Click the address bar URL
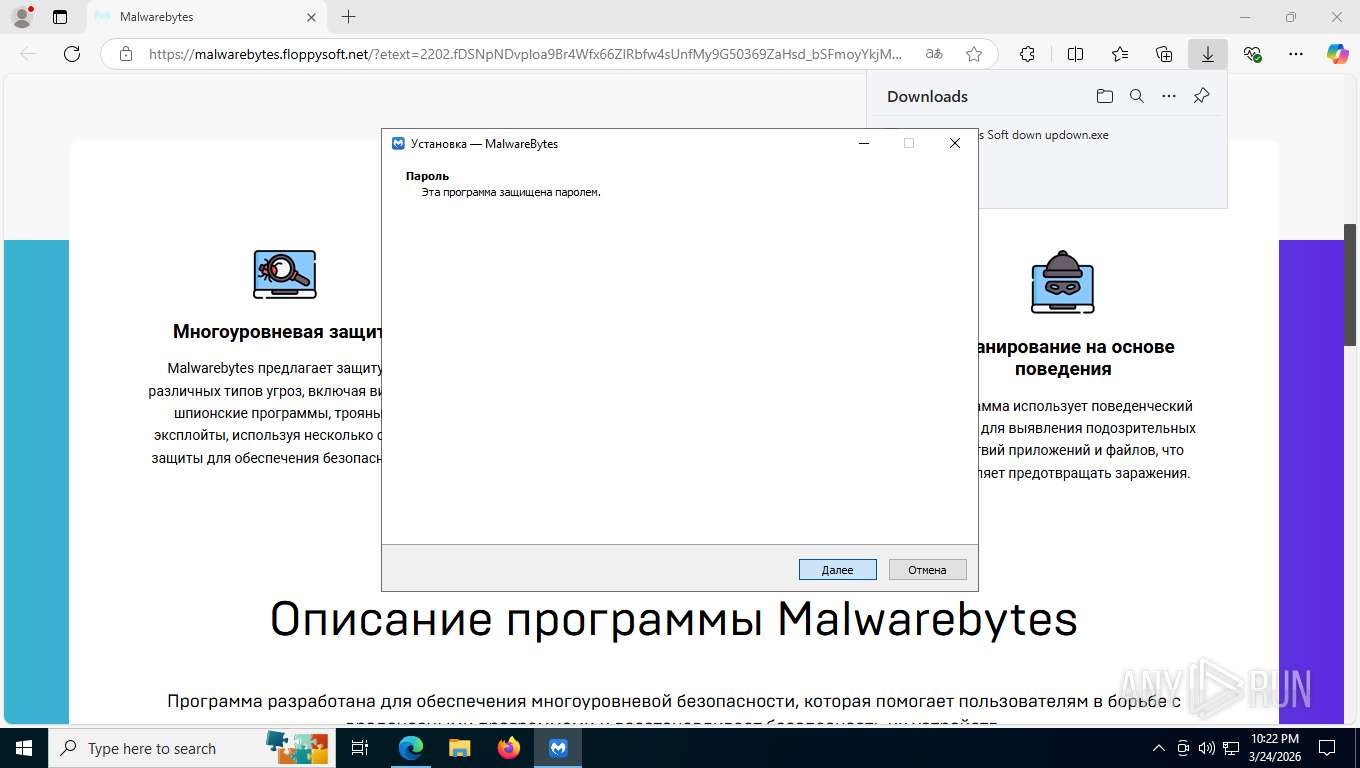The image size is (1360, 768). pos(525,54)
